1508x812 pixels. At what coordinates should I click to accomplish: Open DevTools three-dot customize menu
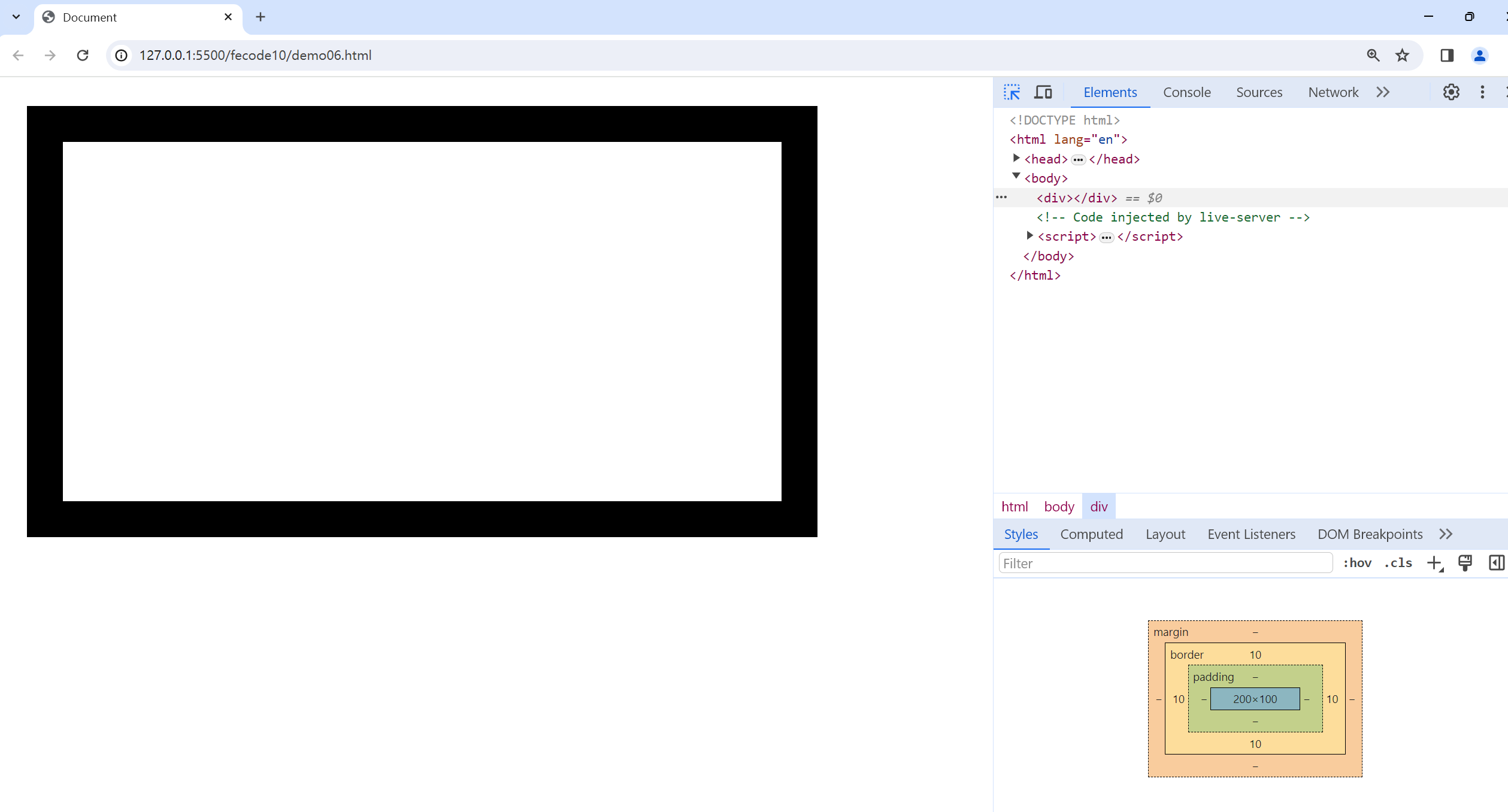click(x=1482, y=92)
